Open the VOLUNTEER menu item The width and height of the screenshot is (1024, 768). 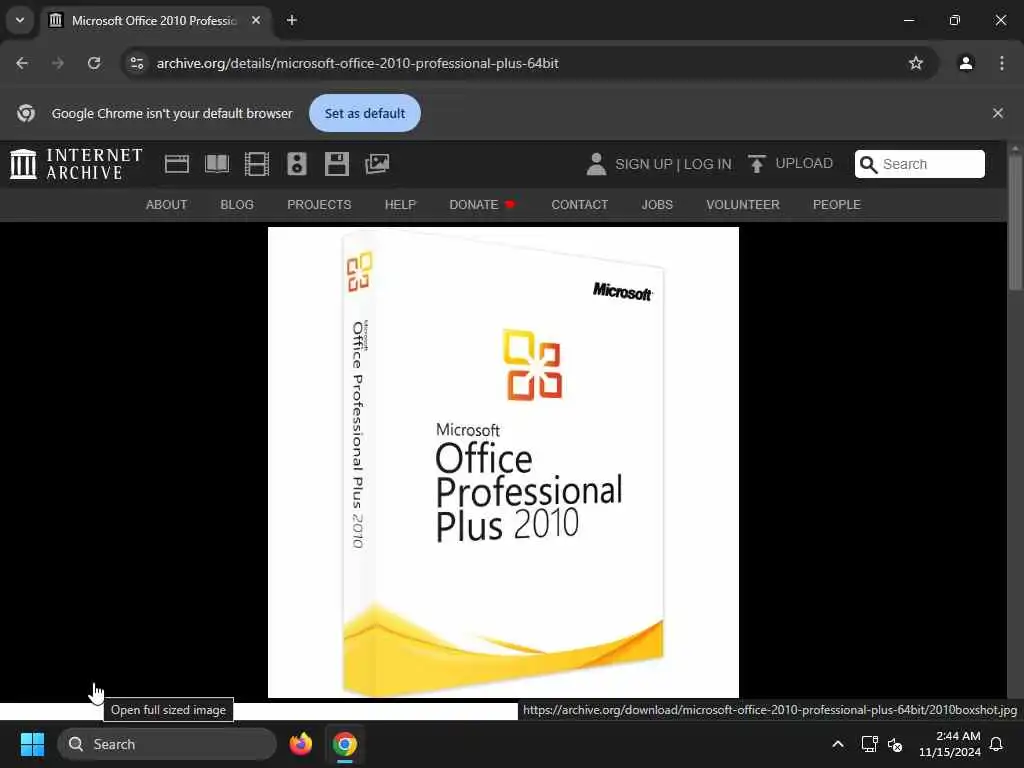click(743, 204)
